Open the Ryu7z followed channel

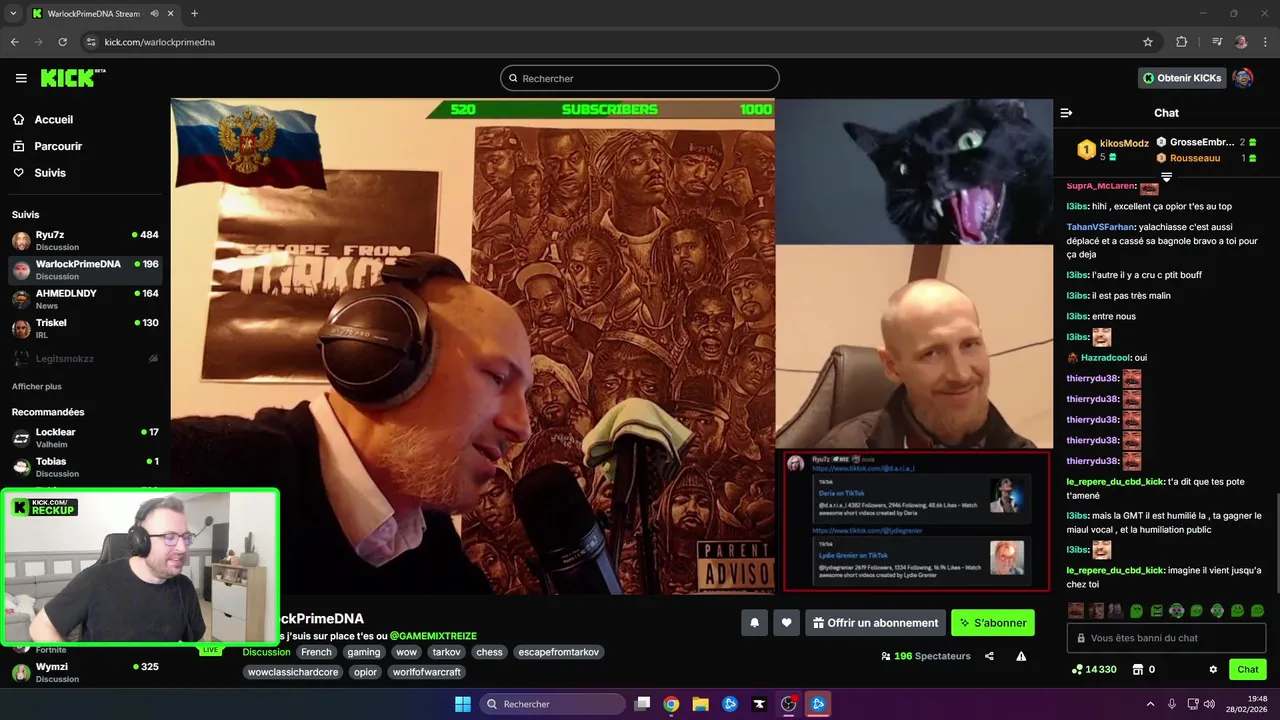point(85,241)
